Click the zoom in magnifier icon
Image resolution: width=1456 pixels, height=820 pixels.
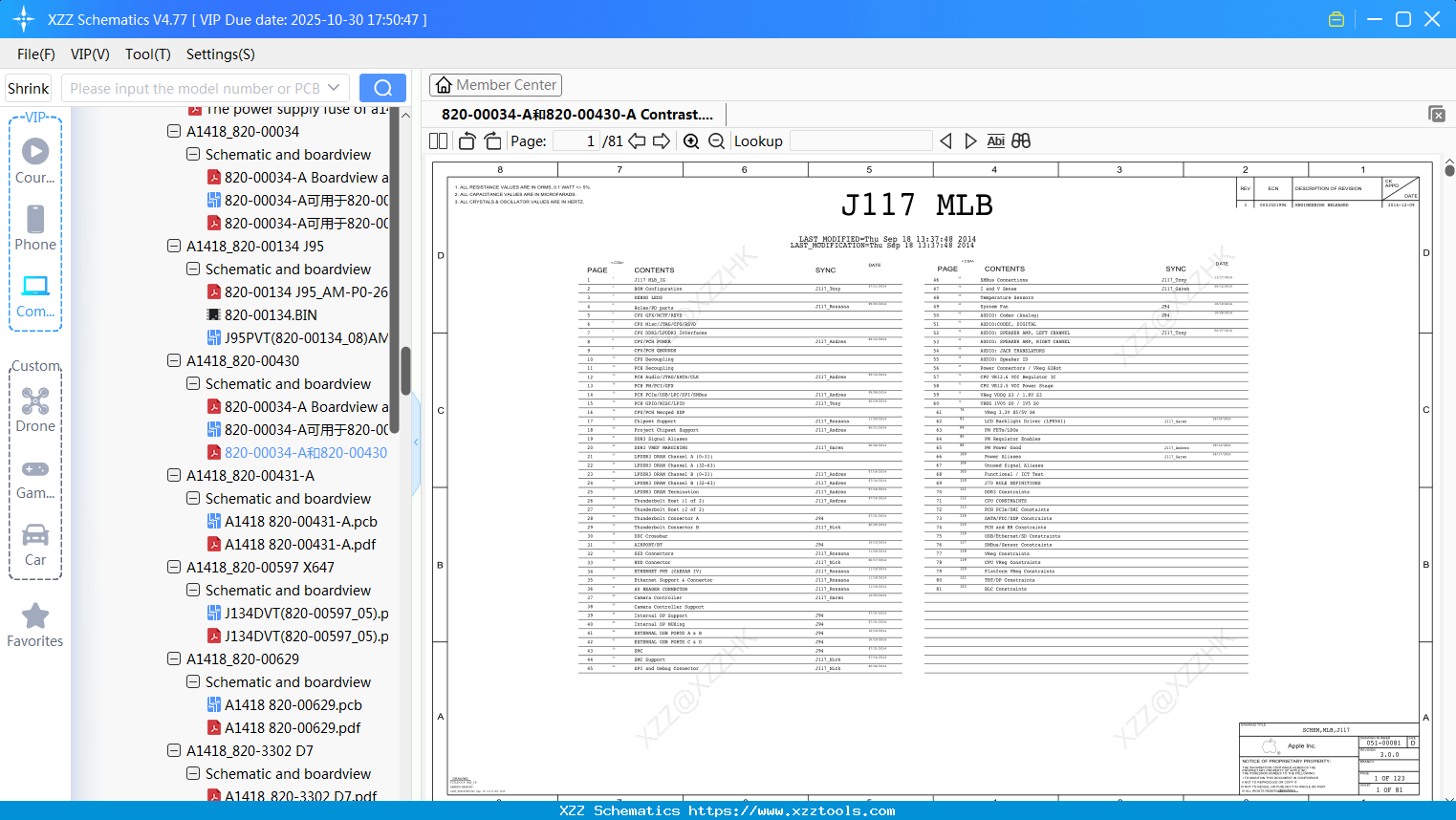tap(691, 141)
